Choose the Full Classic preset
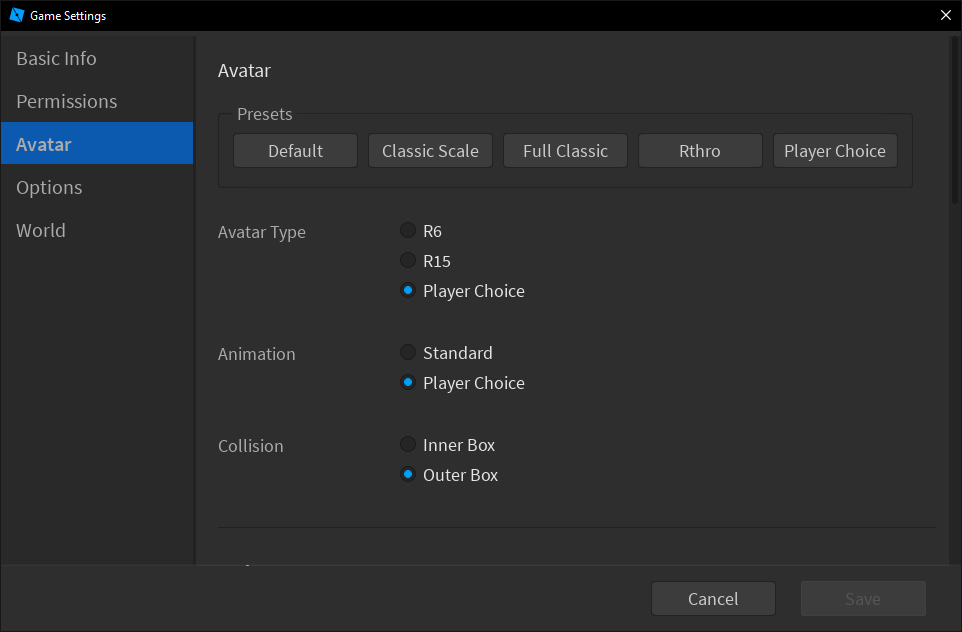Viewport: 962px width, 632px height. pyautogui.click(x=565, y=151)
